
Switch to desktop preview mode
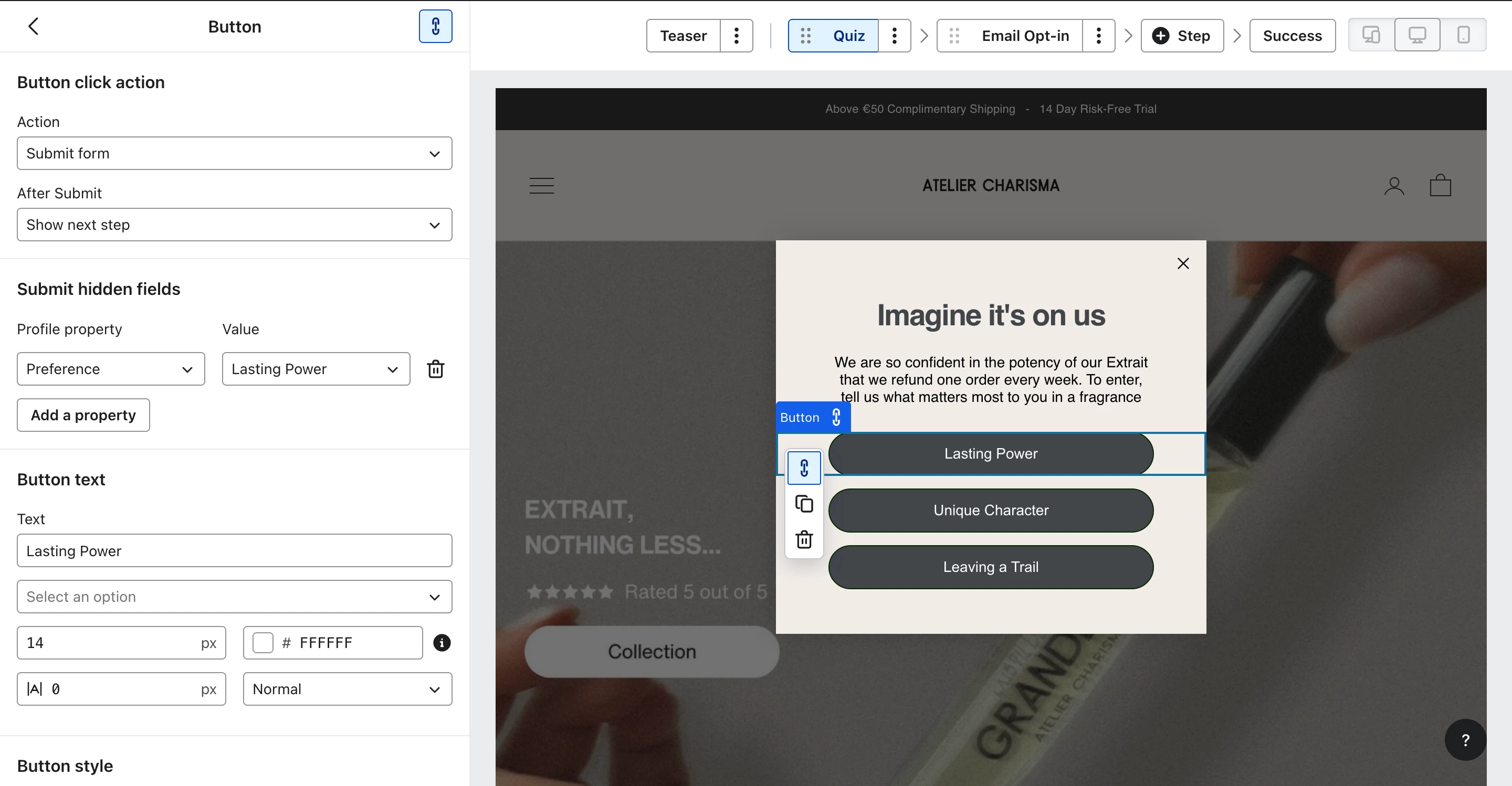1417,35
